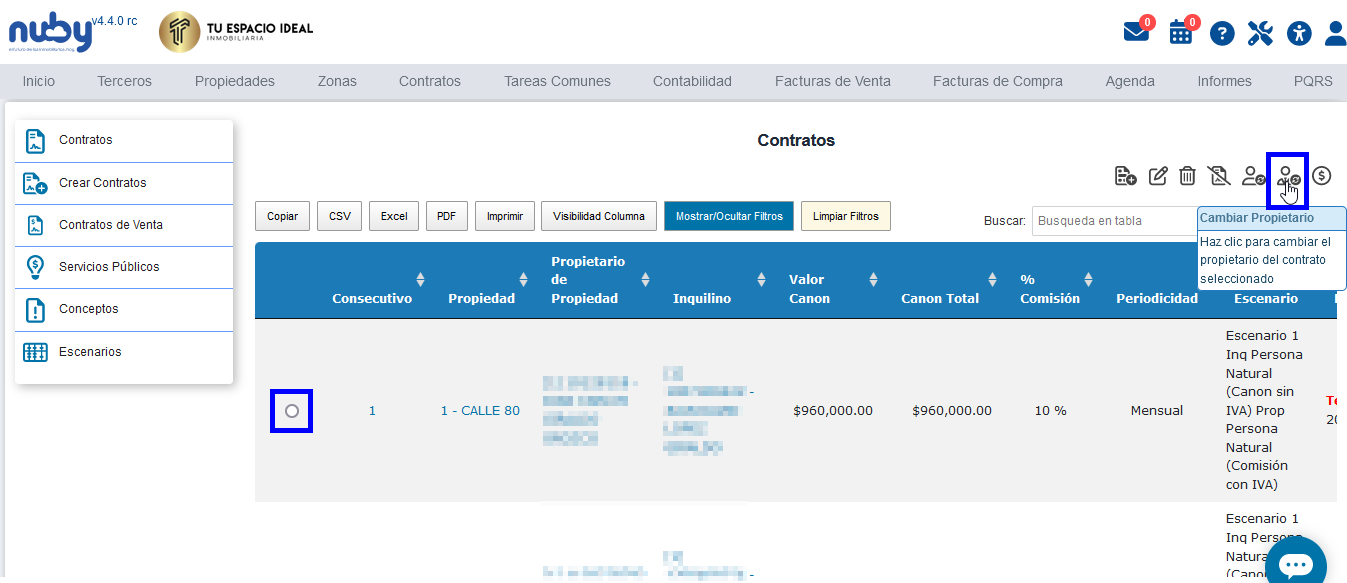The height and width of the screenshot is (583, 1347).
Task: Click the edit contract pencil icon
Action: coord(1158,176)
